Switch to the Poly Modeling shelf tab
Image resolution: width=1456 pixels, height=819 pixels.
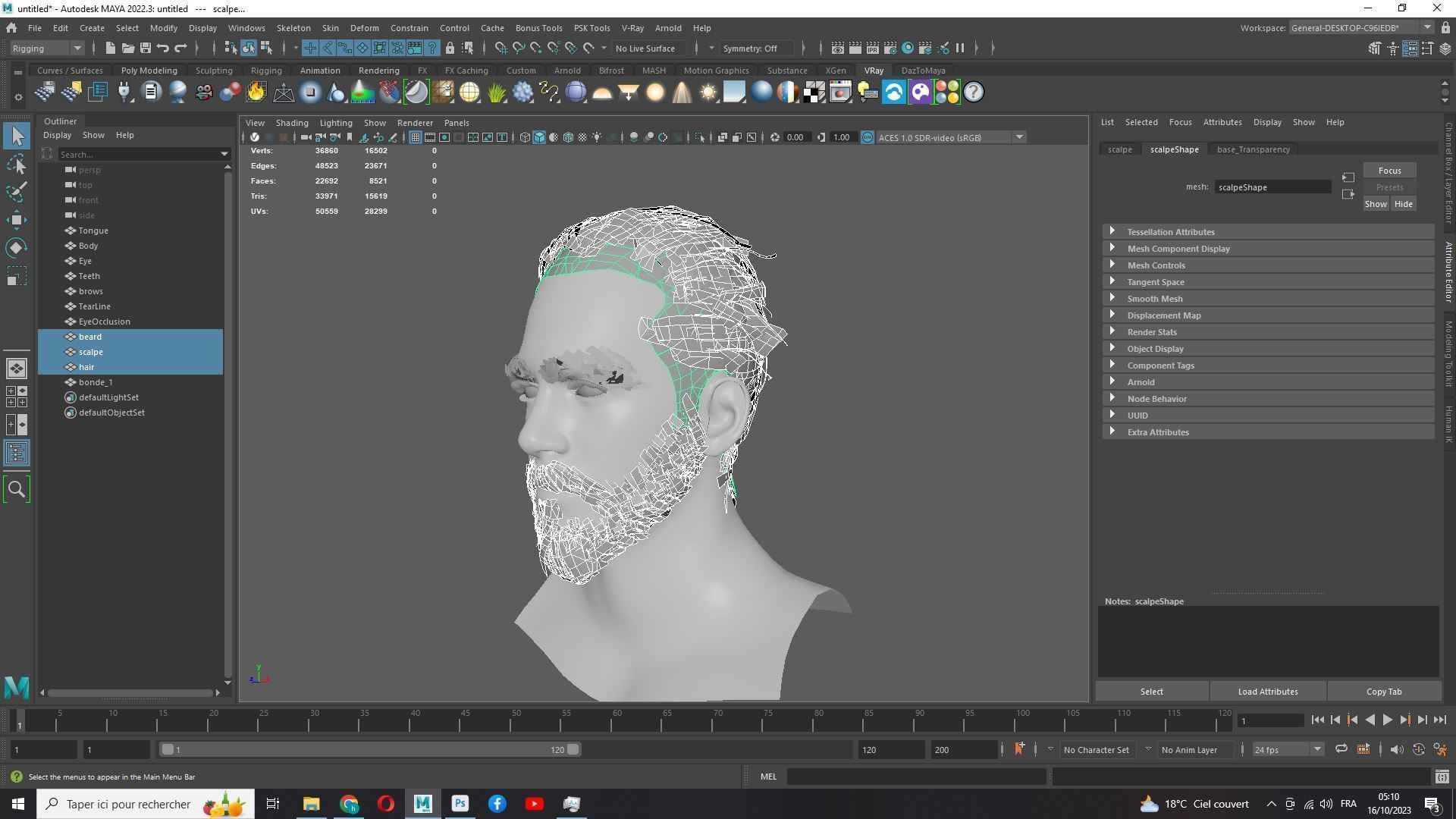tap(149, 71)
